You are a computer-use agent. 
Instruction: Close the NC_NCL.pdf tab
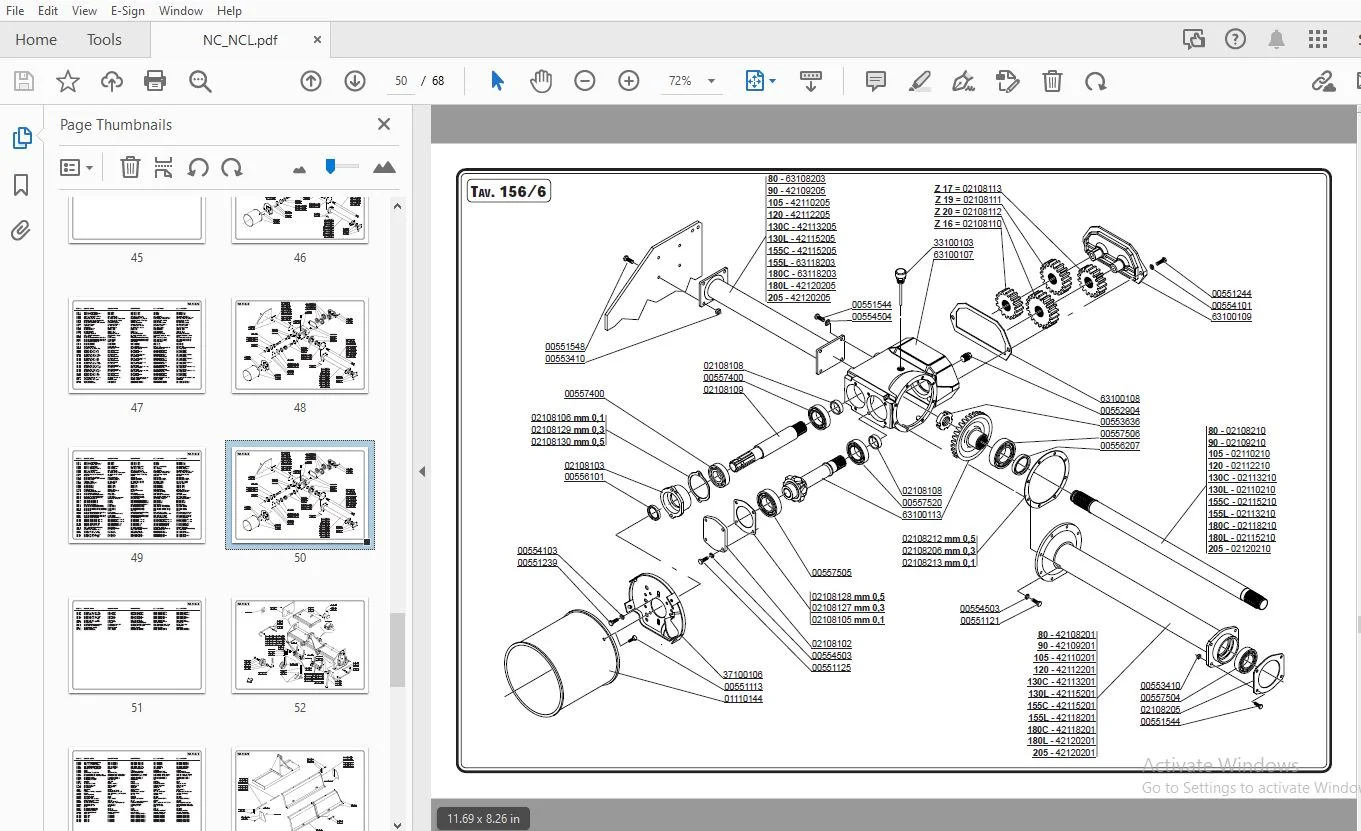(x=318, y=40)
